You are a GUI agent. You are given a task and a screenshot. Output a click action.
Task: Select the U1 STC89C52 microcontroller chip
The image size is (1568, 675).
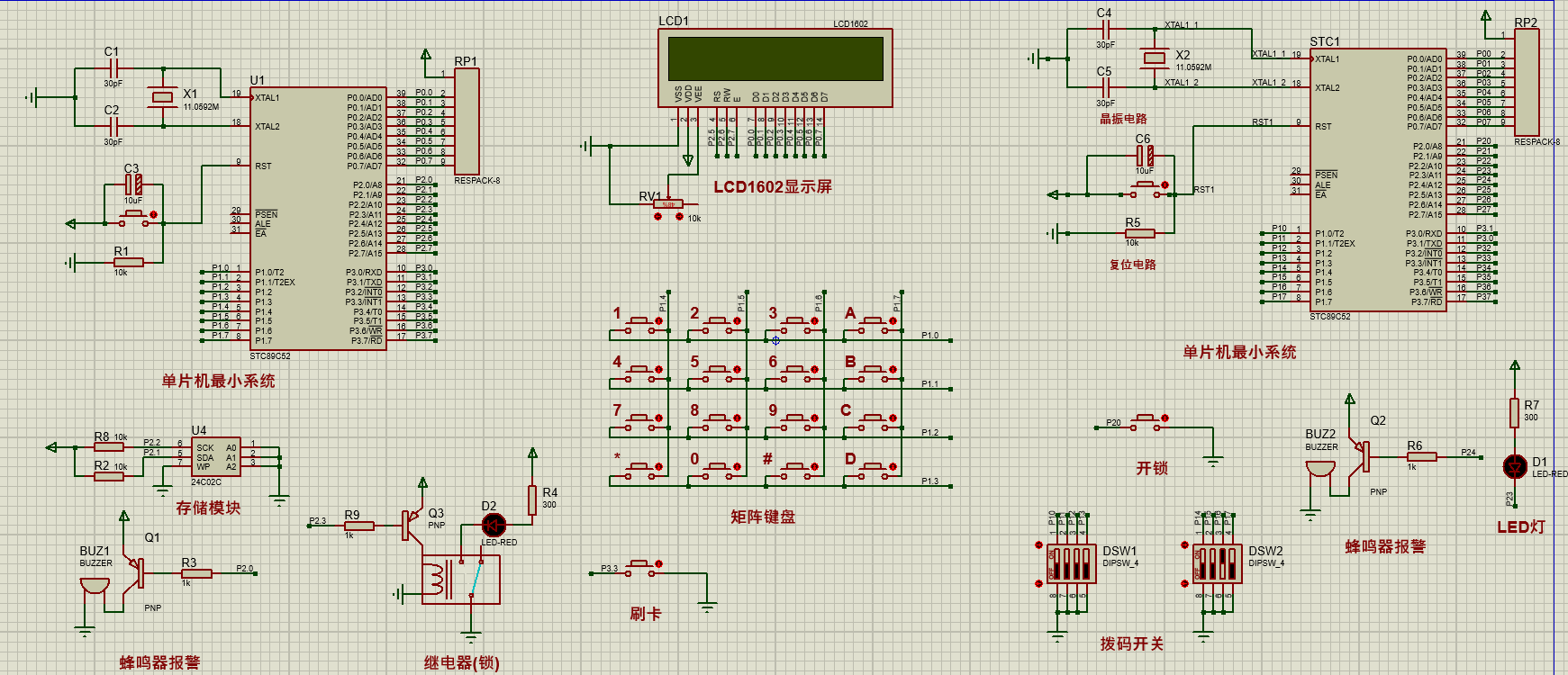point(318,219)
